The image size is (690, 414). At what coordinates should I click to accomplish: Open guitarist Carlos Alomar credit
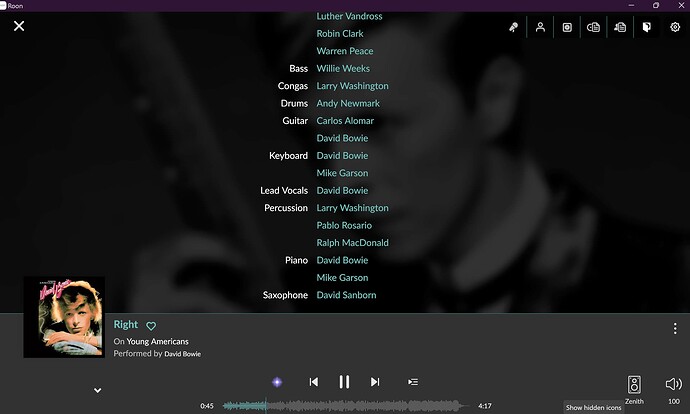click(x=345, y=121)
